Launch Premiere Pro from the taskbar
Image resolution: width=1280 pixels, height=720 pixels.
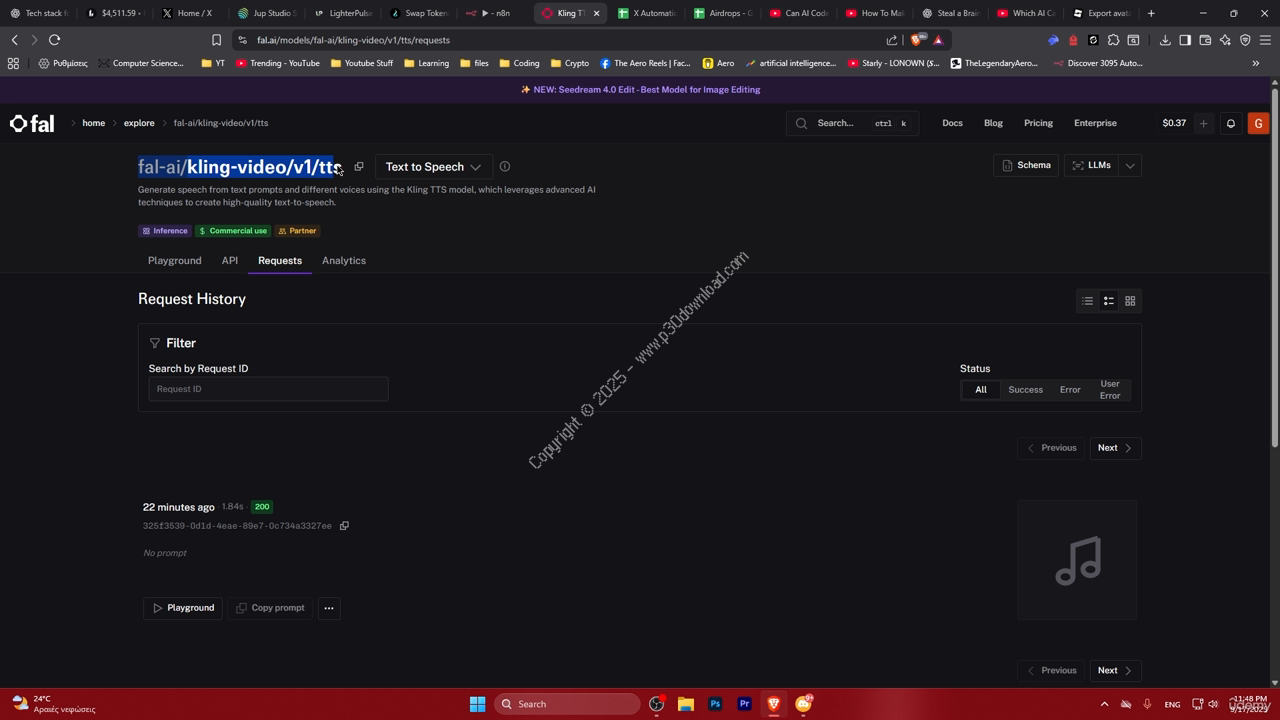pos(744,704)
